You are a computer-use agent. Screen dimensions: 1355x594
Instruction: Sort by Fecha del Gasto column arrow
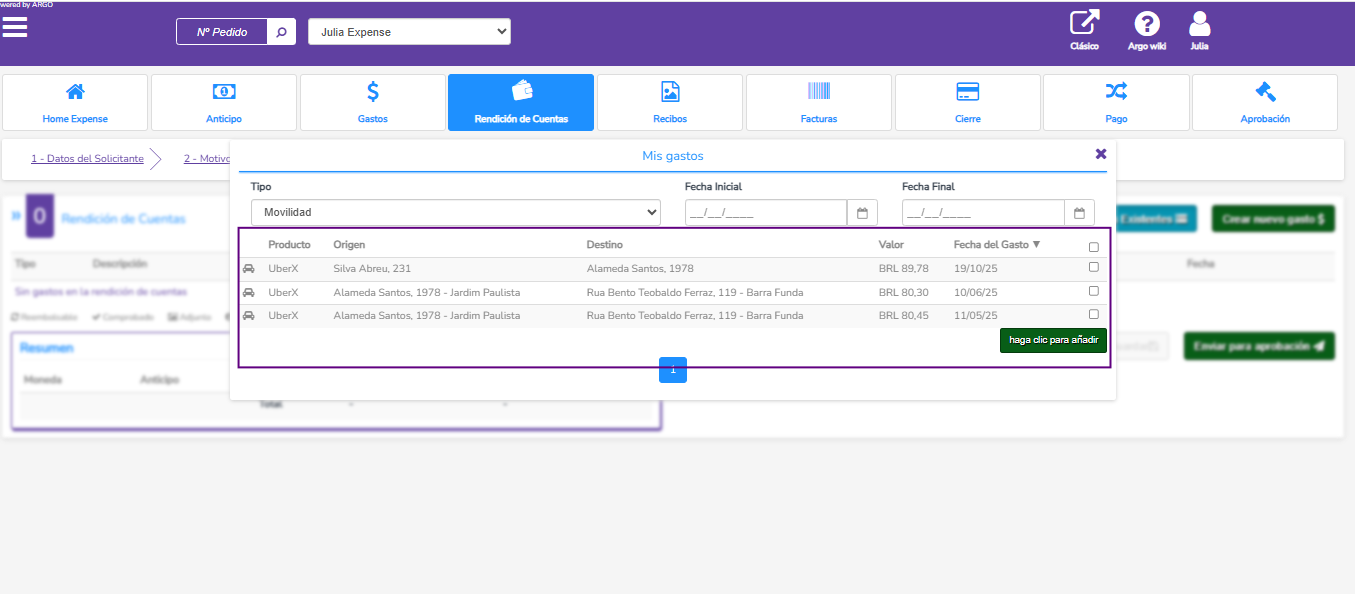(1036, 245)
